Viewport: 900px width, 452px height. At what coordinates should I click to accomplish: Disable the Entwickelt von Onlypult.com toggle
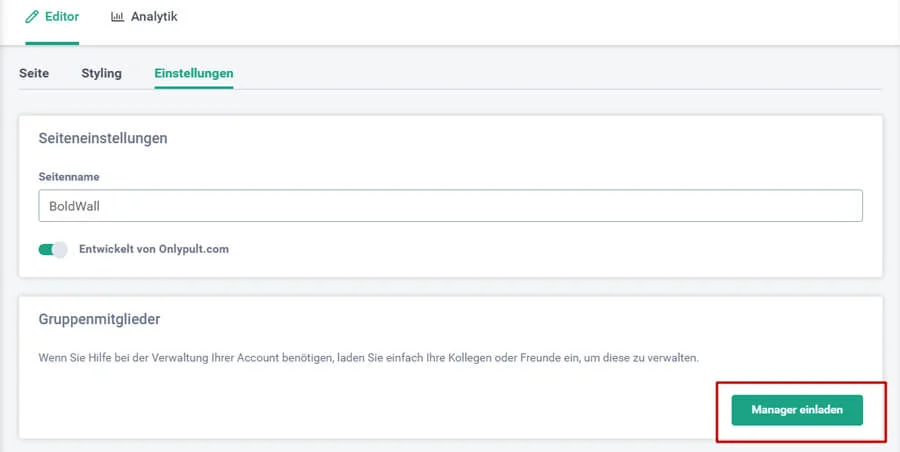pos(52,249)
